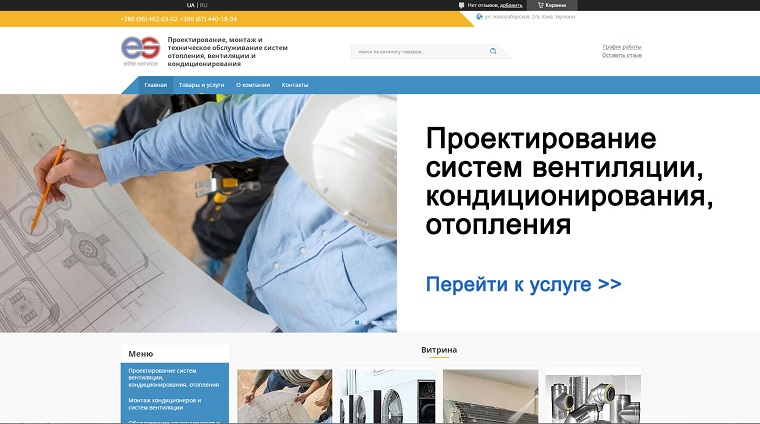Switch site language to RU

point(203,5)
